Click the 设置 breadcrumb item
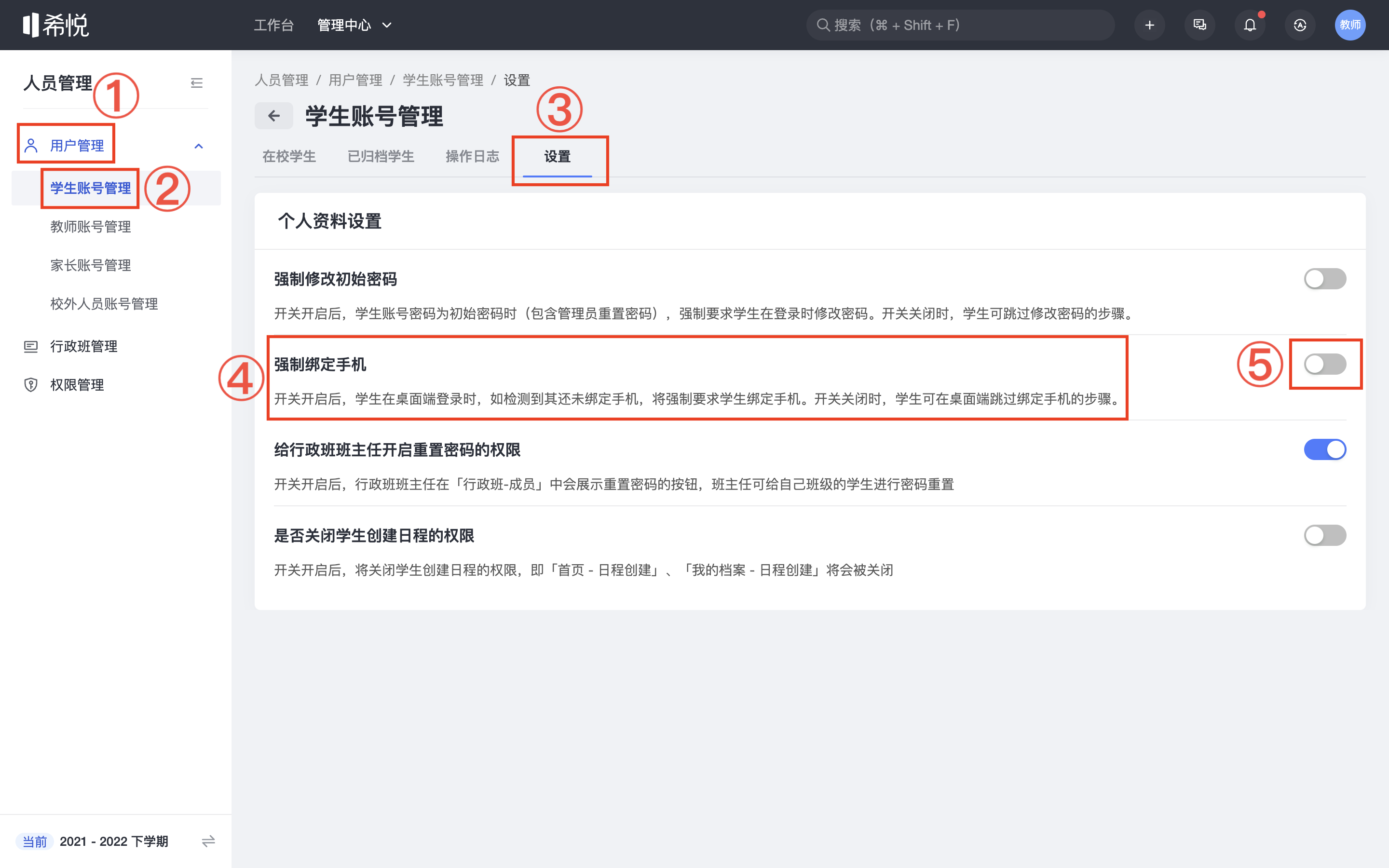Image resolution: width=1389 pixels, height=868 pixels. [x=517, y=80]
